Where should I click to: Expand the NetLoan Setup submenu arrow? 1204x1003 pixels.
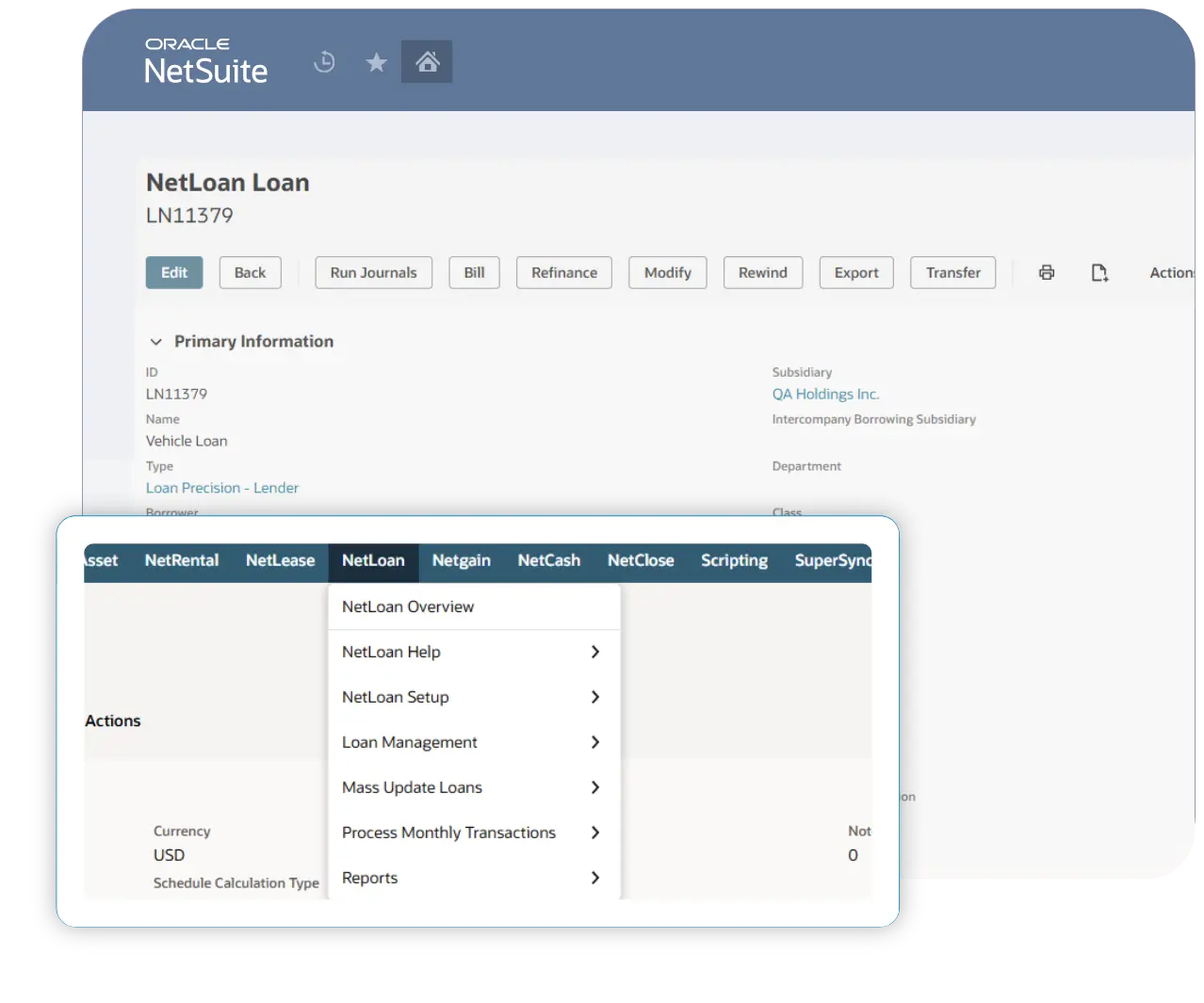(x=595, y=697)
